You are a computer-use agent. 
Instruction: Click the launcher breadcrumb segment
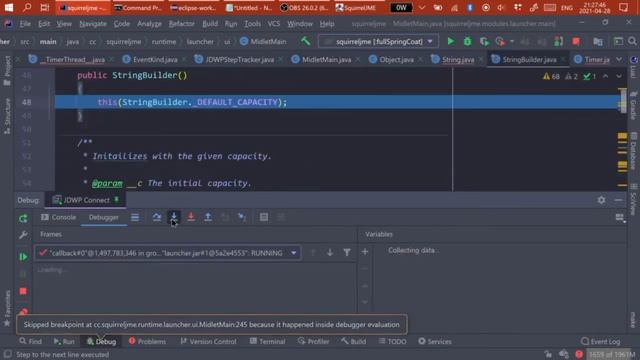pos(200,41)
